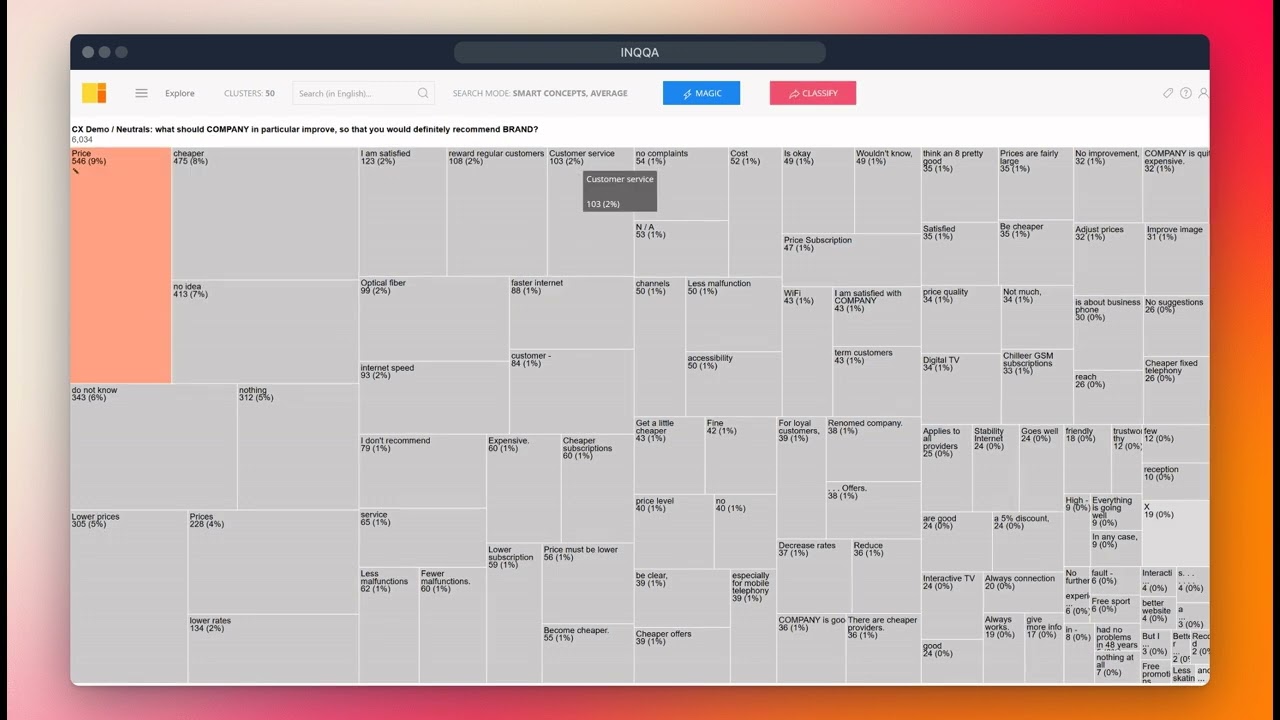Select the nothing 312 (5%) cluster
This screenshot has width=1280, height=720.
298,446
